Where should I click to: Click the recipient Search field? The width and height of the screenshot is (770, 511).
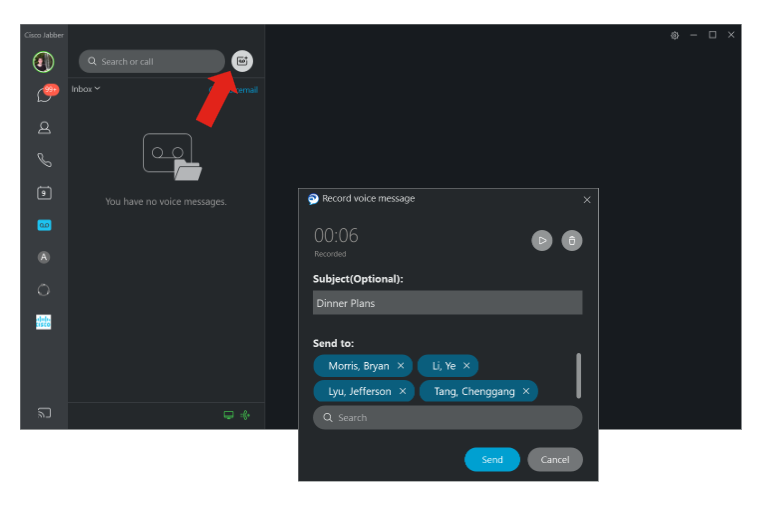click(x=447, y=418)
